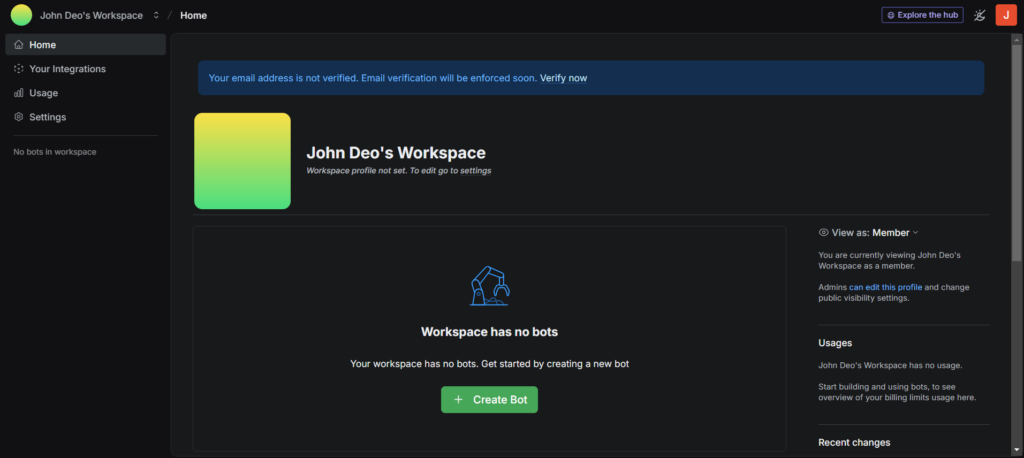
Task: Click the robot arm illustration icon
Action: pyautogui.click(x=489, y=286)
